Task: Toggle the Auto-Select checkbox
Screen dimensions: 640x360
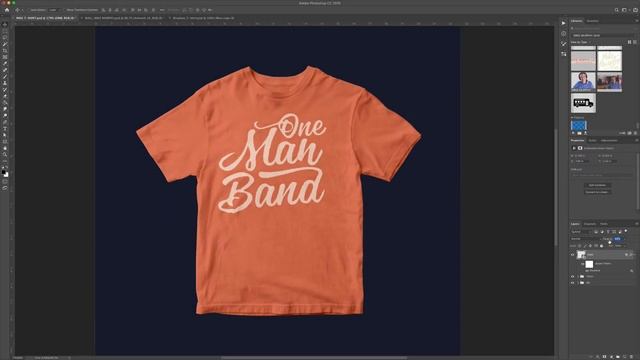Action: (x=29, y=10)
